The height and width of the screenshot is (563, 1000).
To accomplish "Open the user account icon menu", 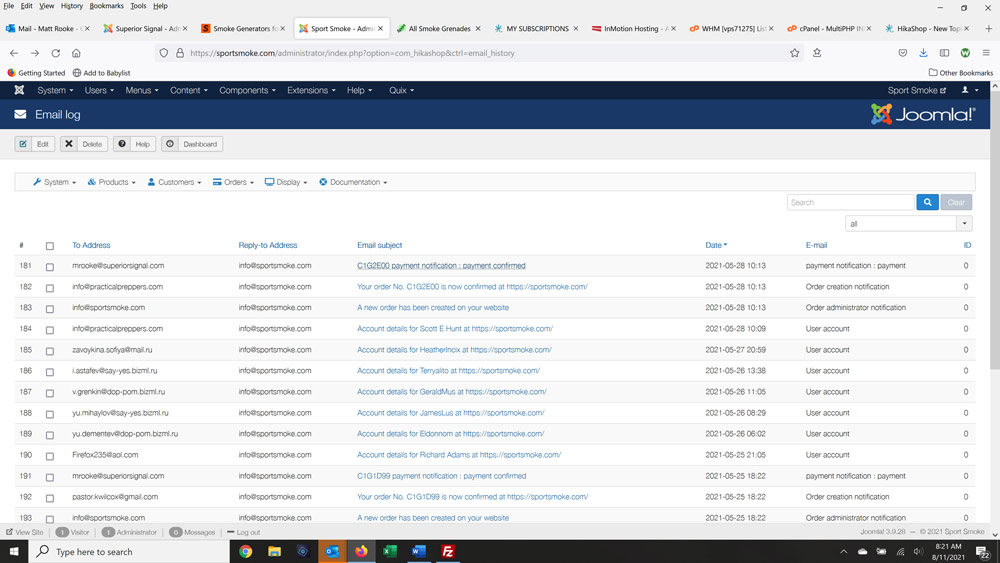I will tap(969, 91).
